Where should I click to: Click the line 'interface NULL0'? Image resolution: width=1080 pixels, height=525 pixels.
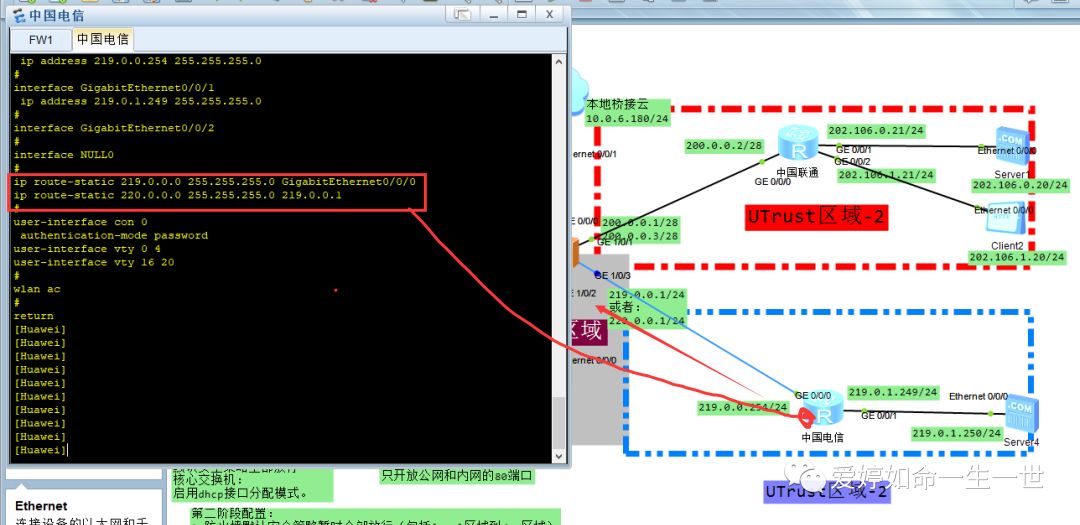click(63, 155)
